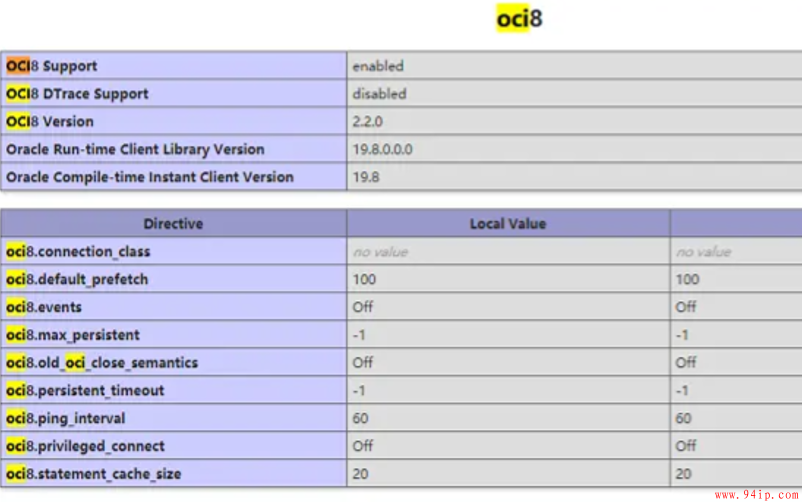
Task: Click local value 100 for default_prefetch
Action: pos(364,279)
